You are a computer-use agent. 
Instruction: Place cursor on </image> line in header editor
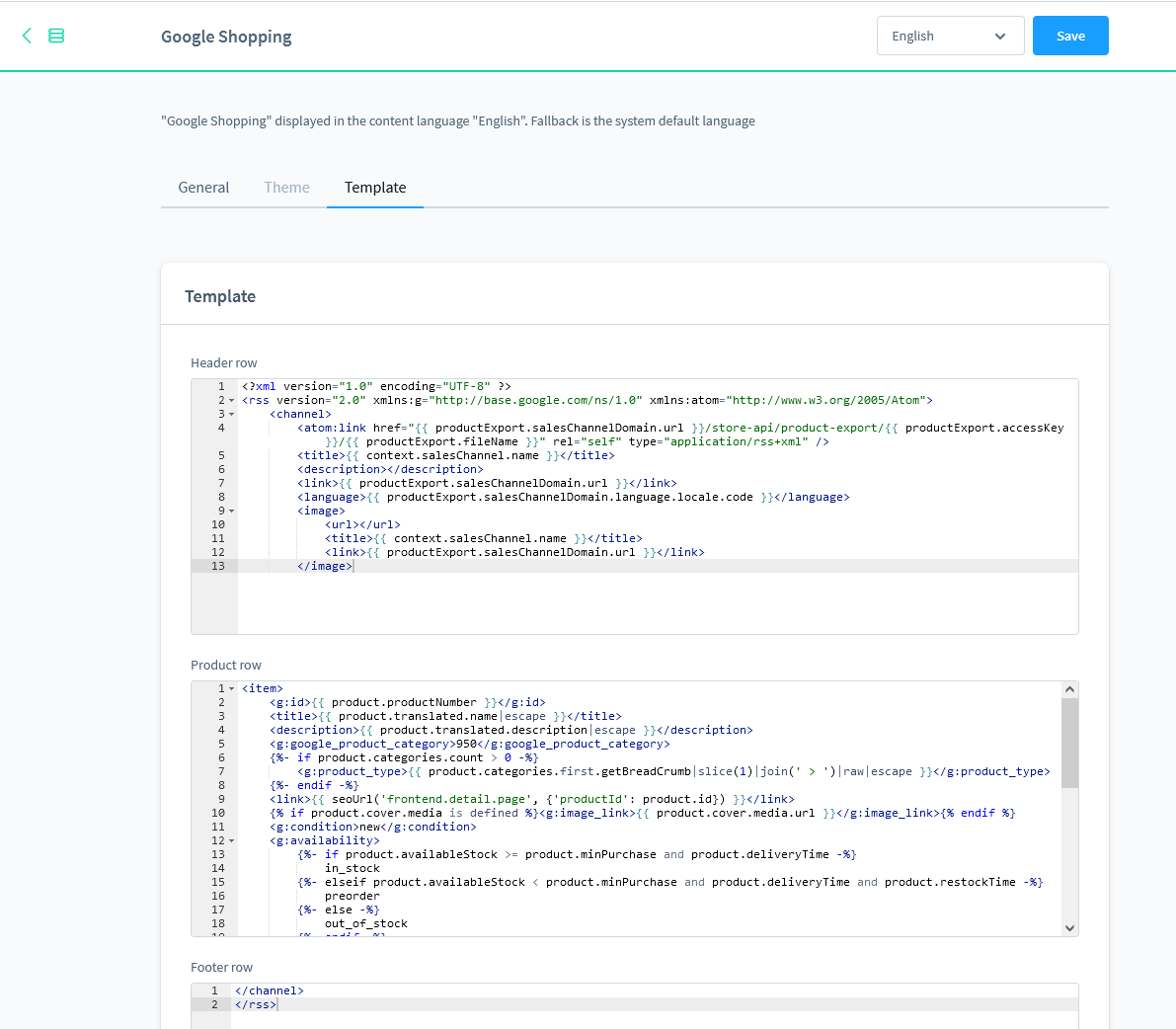click(x=325, y=566)
